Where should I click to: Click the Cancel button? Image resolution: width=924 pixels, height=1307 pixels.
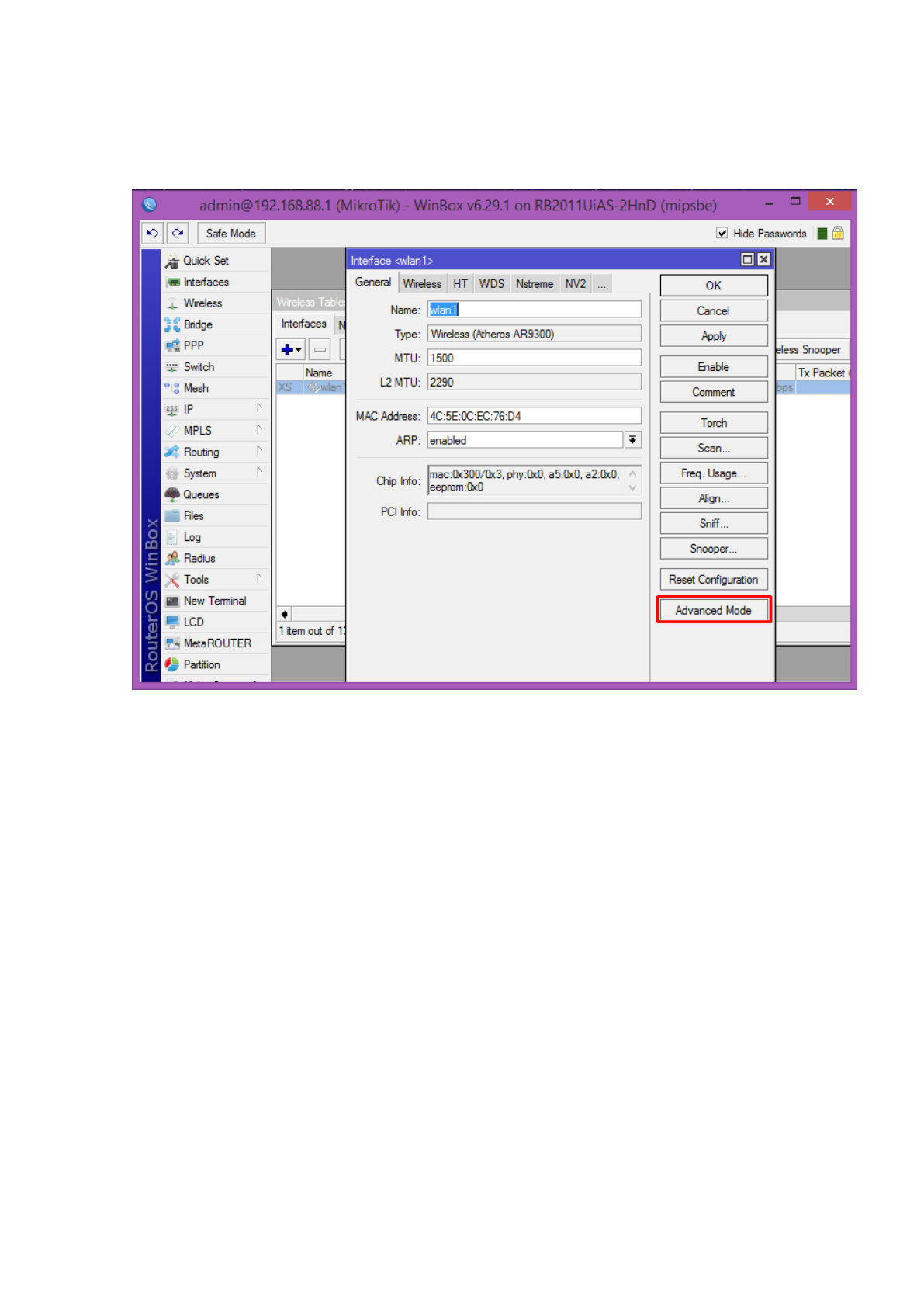pyautogui.click(x=713, y=310)
